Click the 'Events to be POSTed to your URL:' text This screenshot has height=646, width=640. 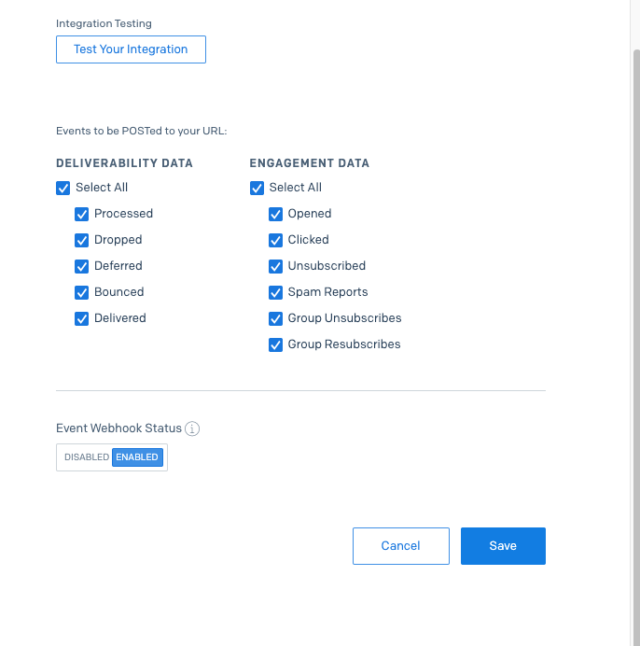click(141, 131)
